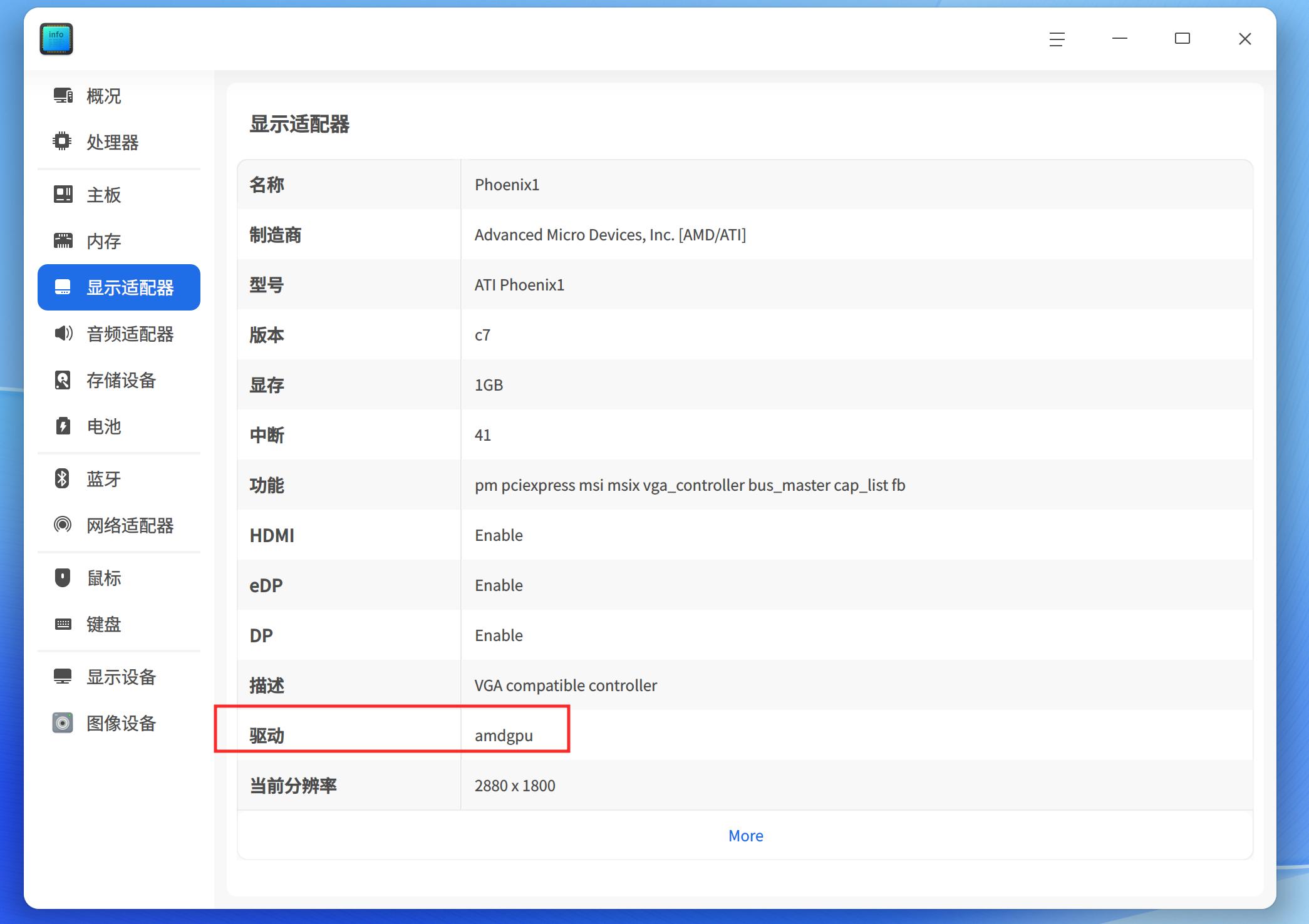
Task: Open the 概况 overview section
Action: [119, 96]
